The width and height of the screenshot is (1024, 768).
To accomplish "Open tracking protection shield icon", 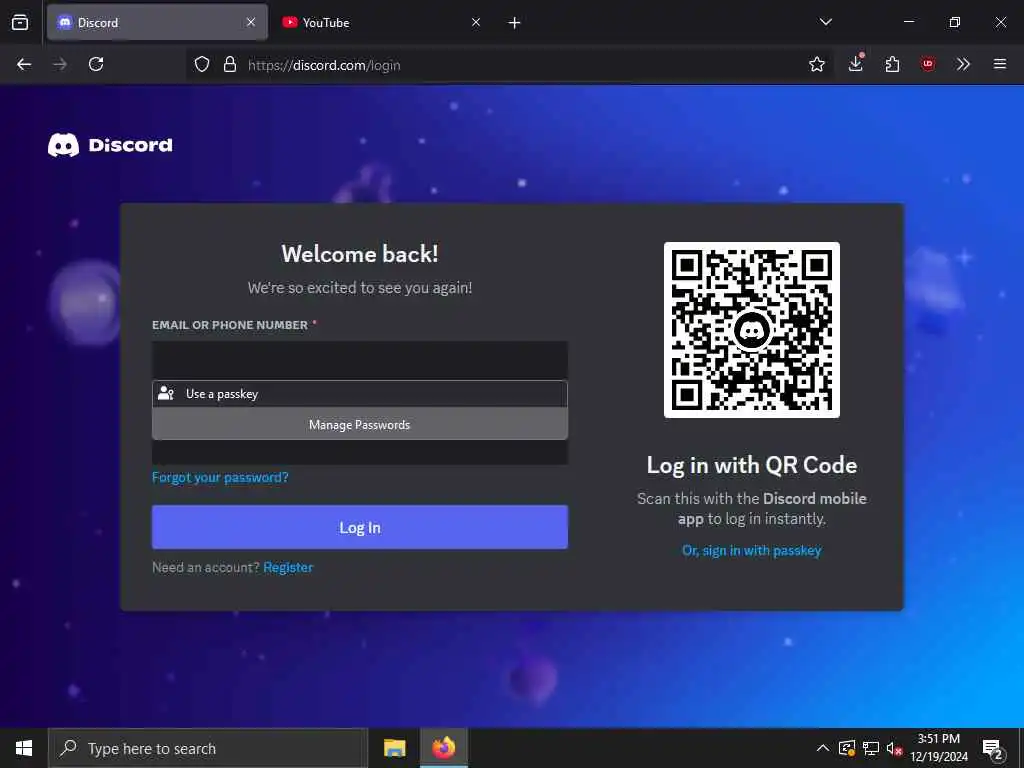I will click(x=202, y=64).
